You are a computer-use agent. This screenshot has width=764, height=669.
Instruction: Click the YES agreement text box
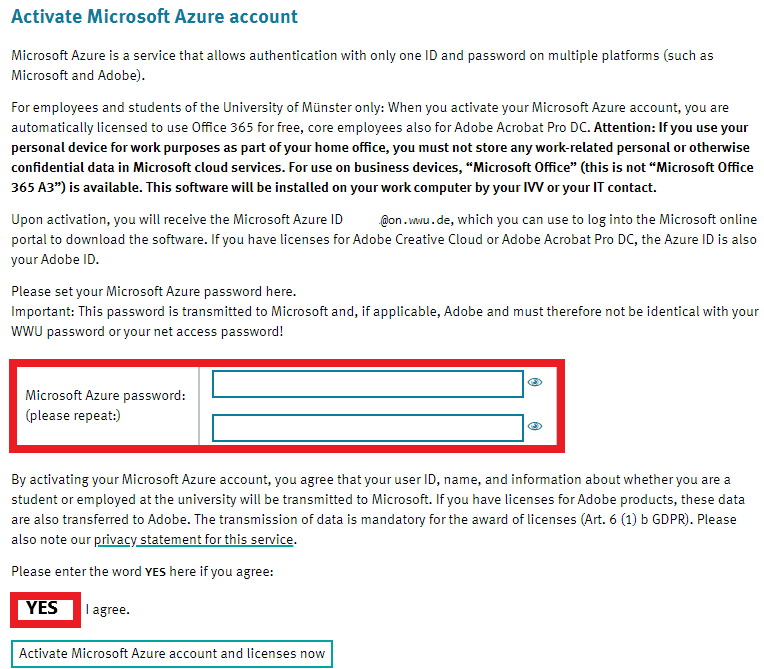[43, 608]
